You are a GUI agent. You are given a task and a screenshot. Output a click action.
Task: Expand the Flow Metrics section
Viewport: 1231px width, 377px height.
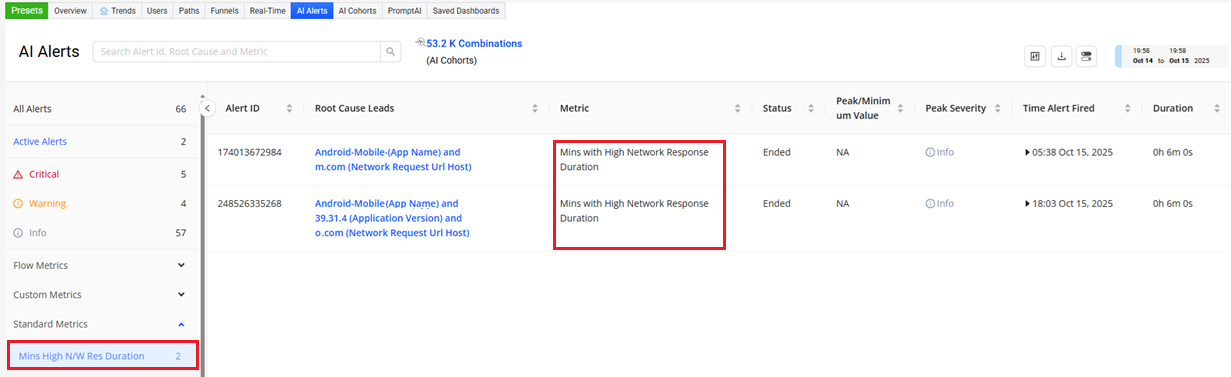pyautogui.click(x=181, y=265)
